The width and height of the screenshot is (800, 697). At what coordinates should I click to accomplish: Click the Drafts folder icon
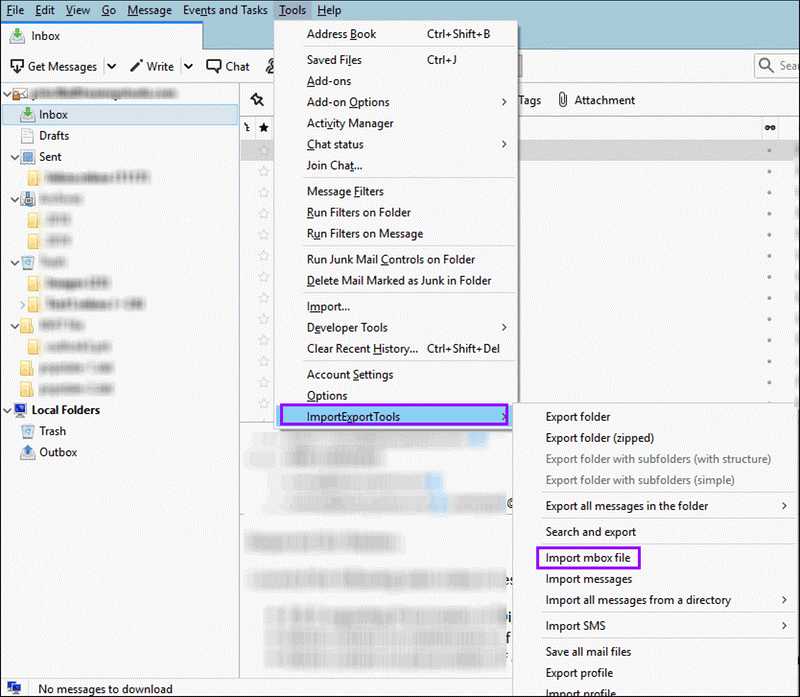pos(27,136)
